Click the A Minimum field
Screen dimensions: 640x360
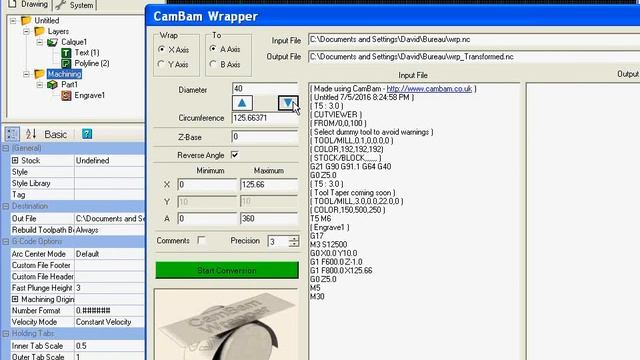click(207, 219)
